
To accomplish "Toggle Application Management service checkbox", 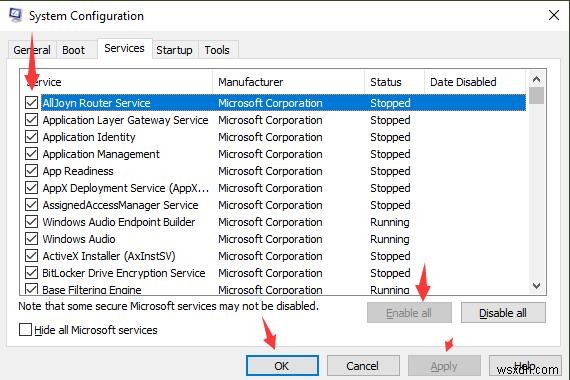I will click(32, 154).
